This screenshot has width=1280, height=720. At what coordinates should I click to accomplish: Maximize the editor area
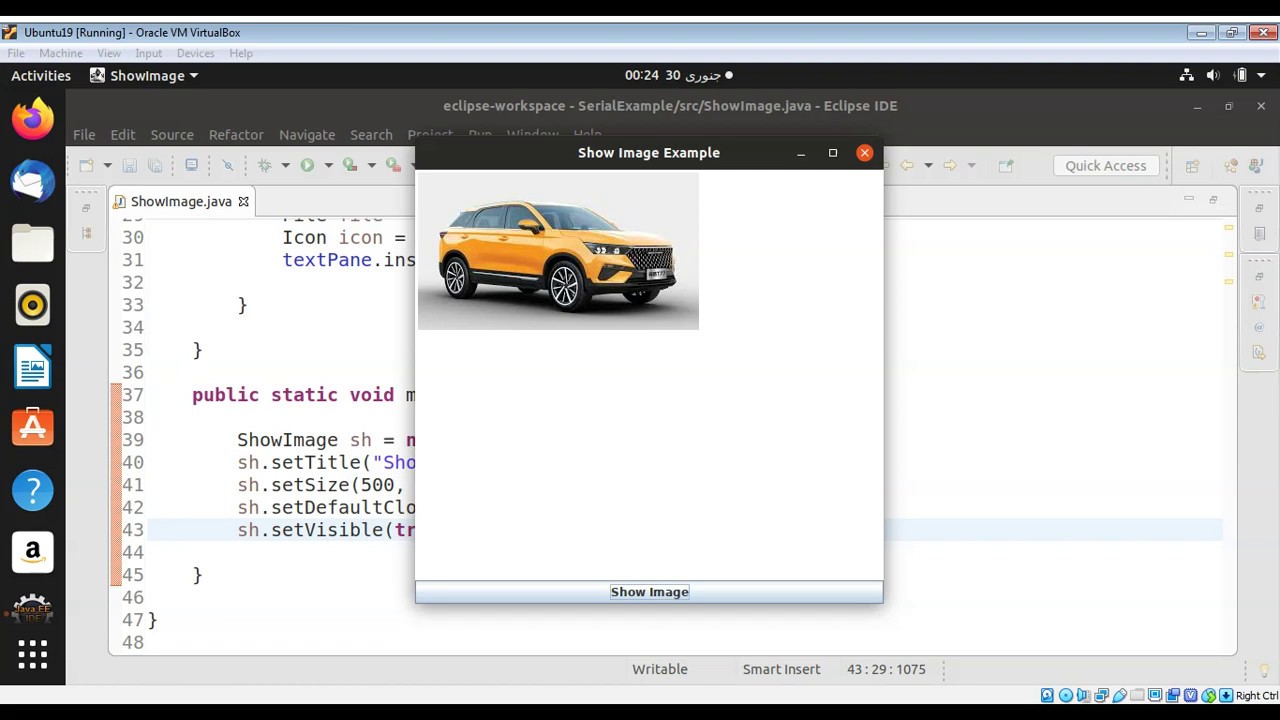tap(1213, 199)
